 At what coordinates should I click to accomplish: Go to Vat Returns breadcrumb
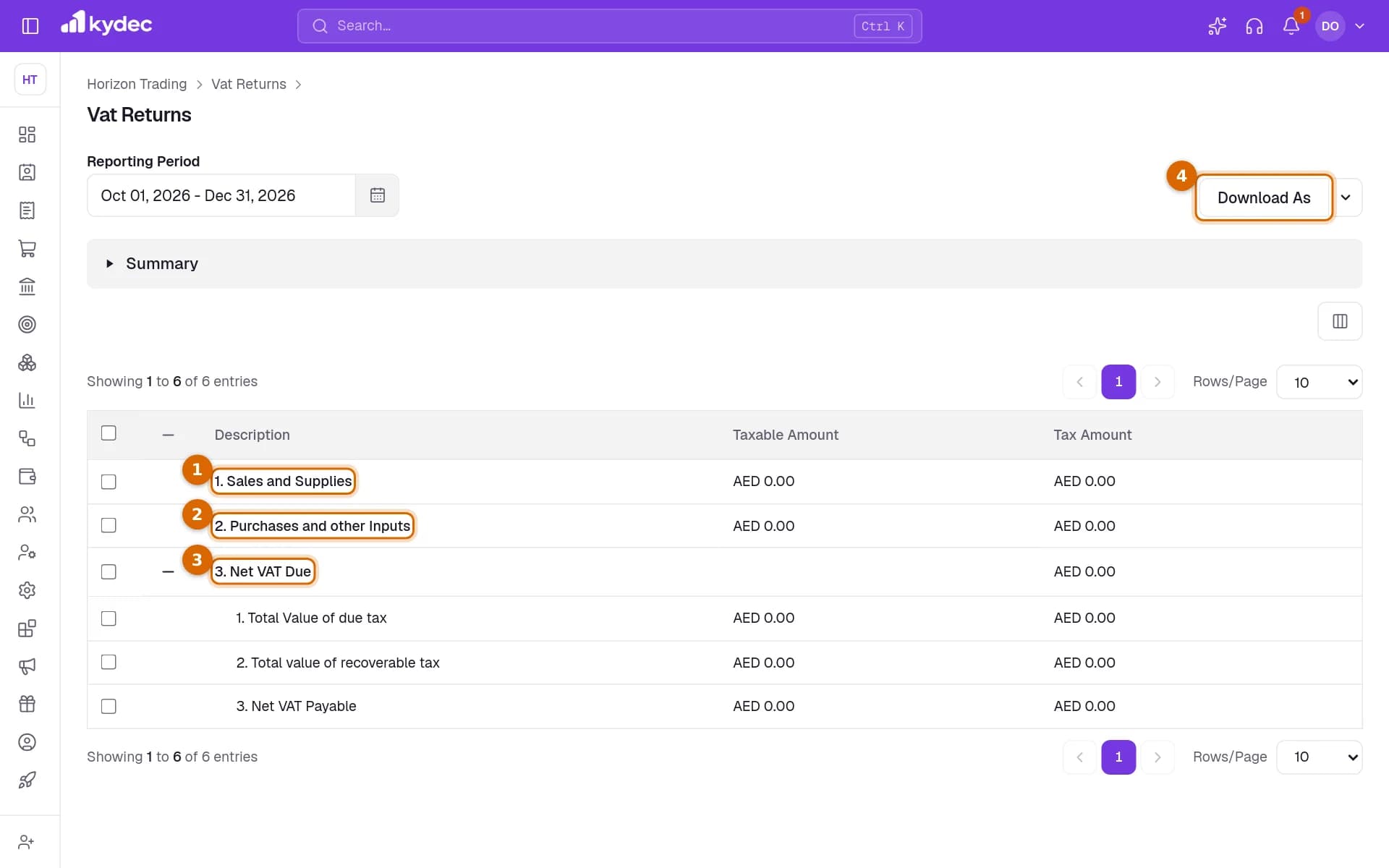[x=249, y=84]
